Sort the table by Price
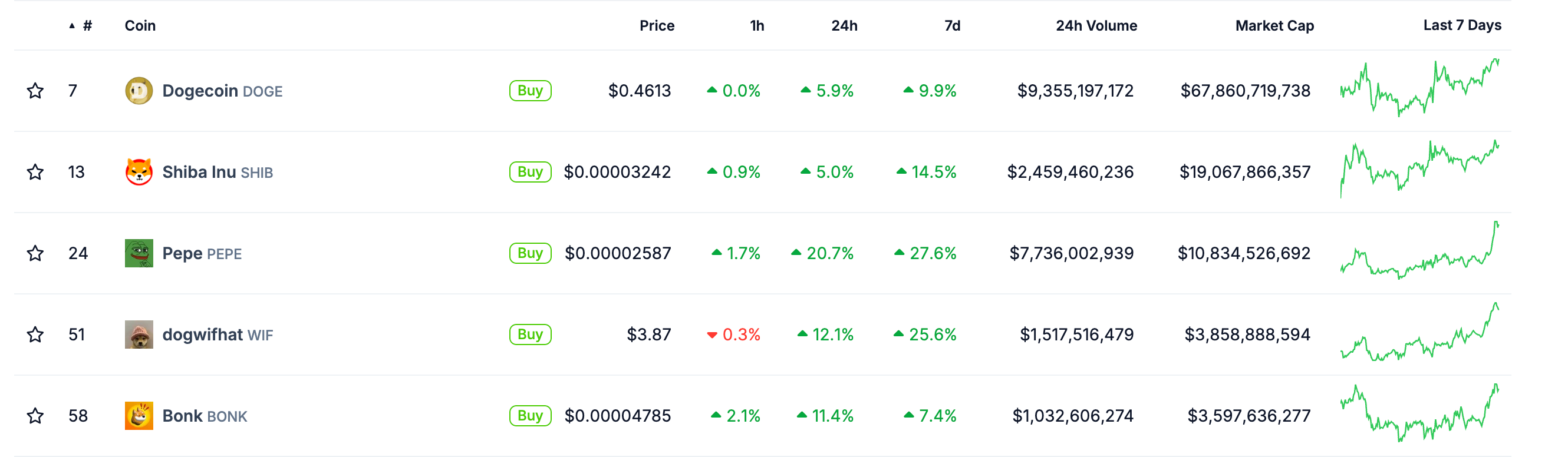 (x=656, y=25)
